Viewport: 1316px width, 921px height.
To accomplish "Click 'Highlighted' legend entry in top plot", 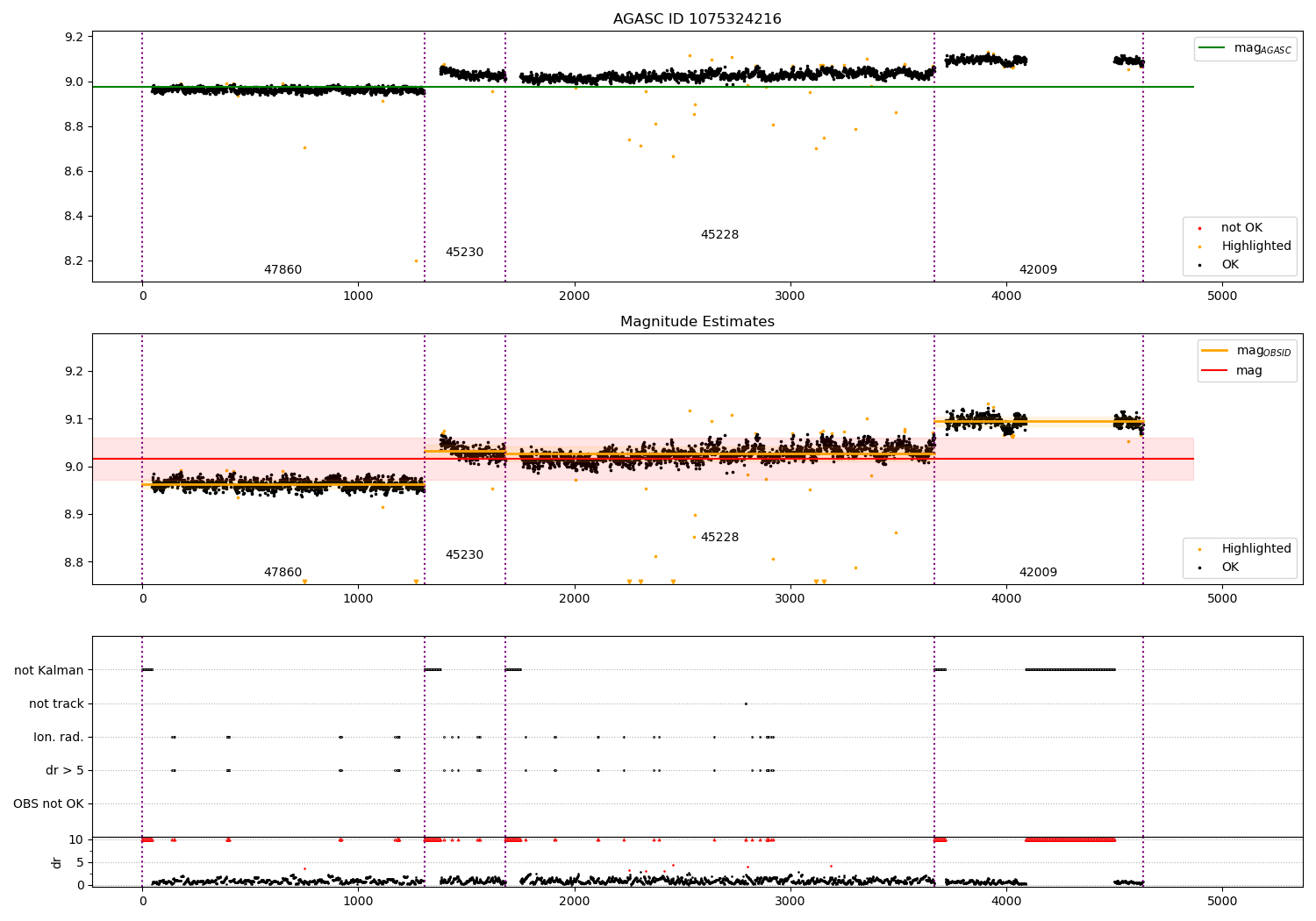I will point(1246,246).
